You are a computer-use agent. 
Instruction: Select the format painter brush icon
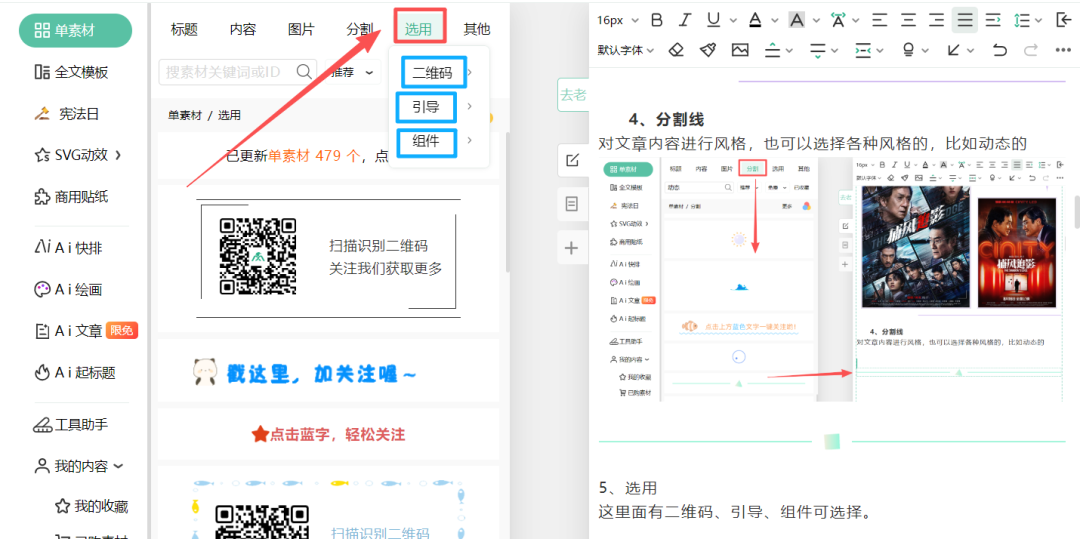click(708, 50)
